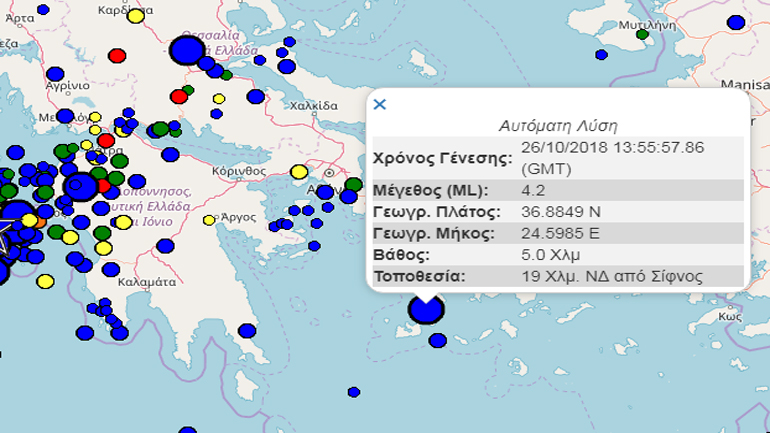Select the yellow marker left of Άργος
Viewport: 770px width, 433px height.
pos(209,220)
